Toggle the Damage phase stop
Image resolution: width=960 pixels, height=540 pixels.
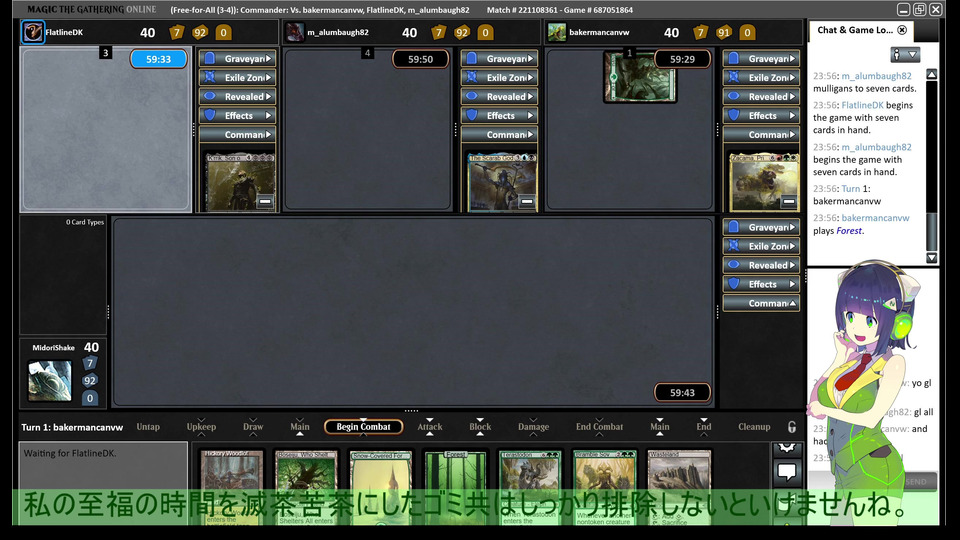click(533, 427)
